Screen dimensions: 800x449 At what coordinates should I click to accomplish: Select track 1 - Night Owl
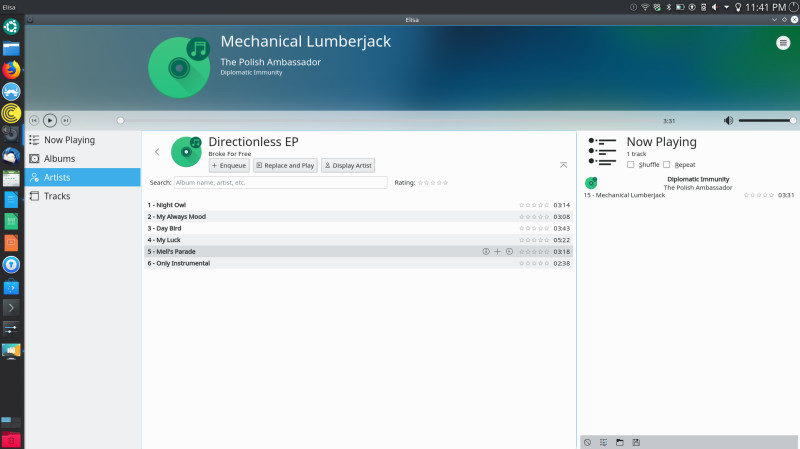358,205
